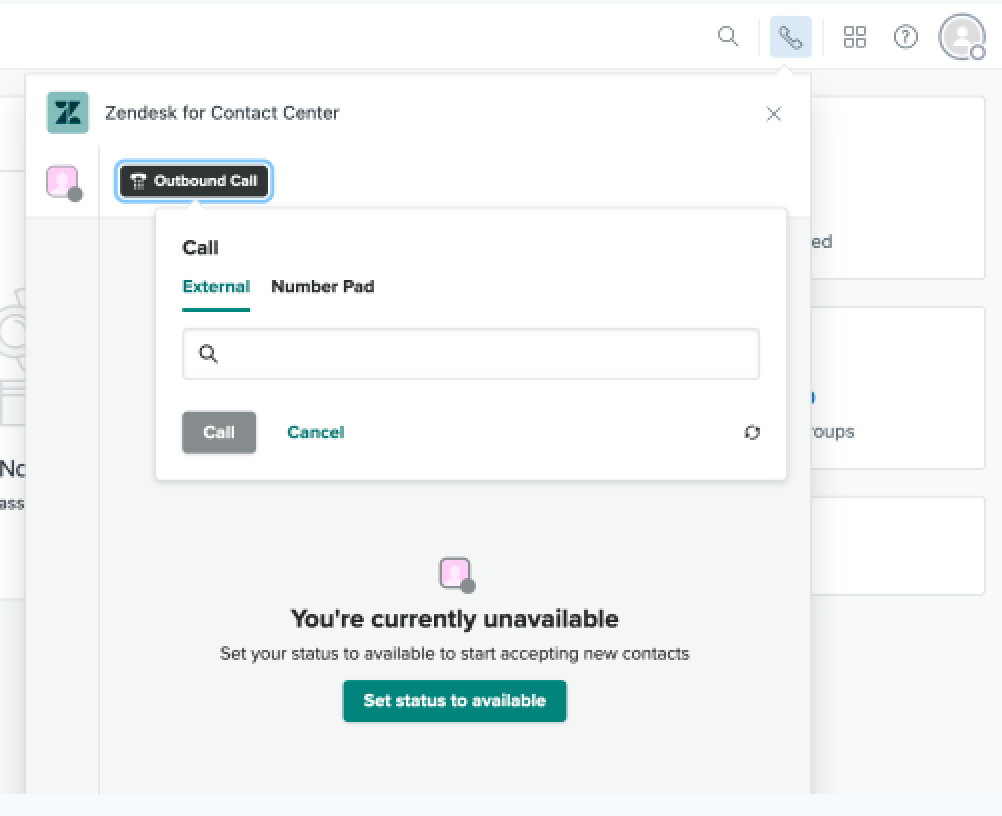1002x816 pixels.
Task: Click the phone glyph on the Outbound Call button
Action: coord(139,182)
